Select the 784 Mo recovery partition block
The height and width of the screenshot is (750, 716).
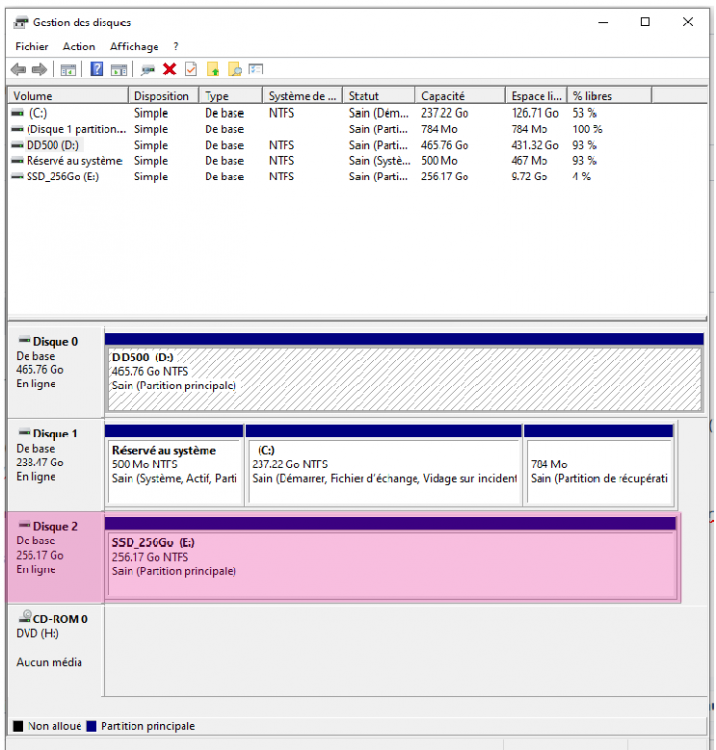[x=598, y=465]
